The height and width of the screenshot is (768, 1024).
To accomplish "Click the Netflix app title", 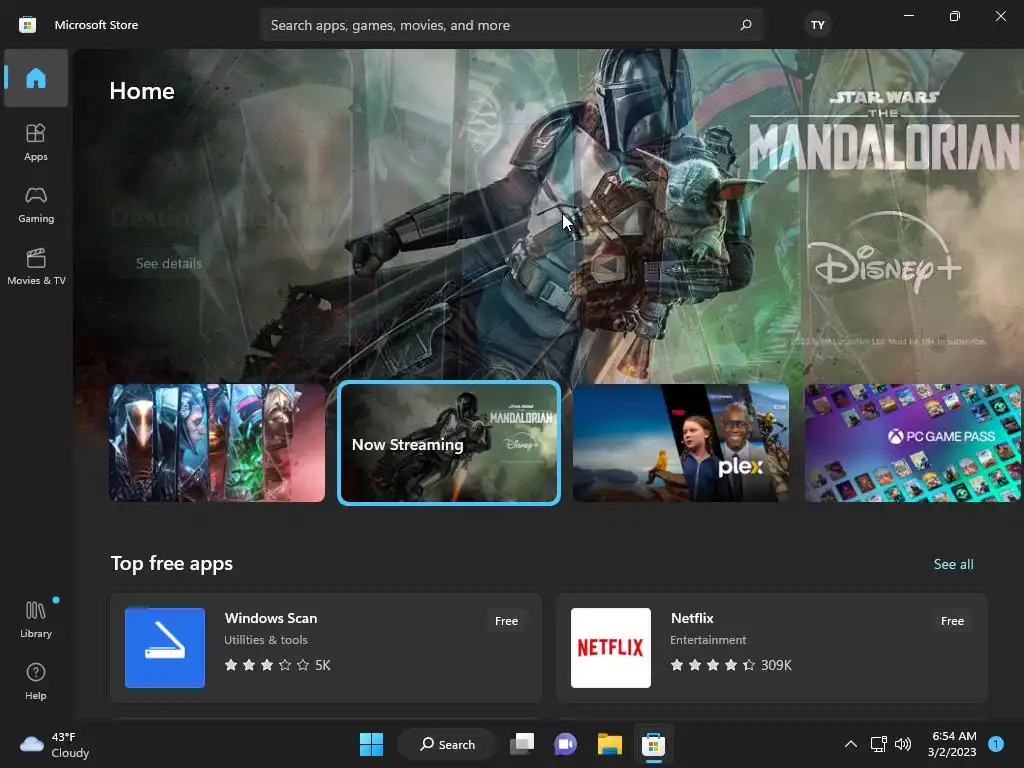I will point(692,618).
